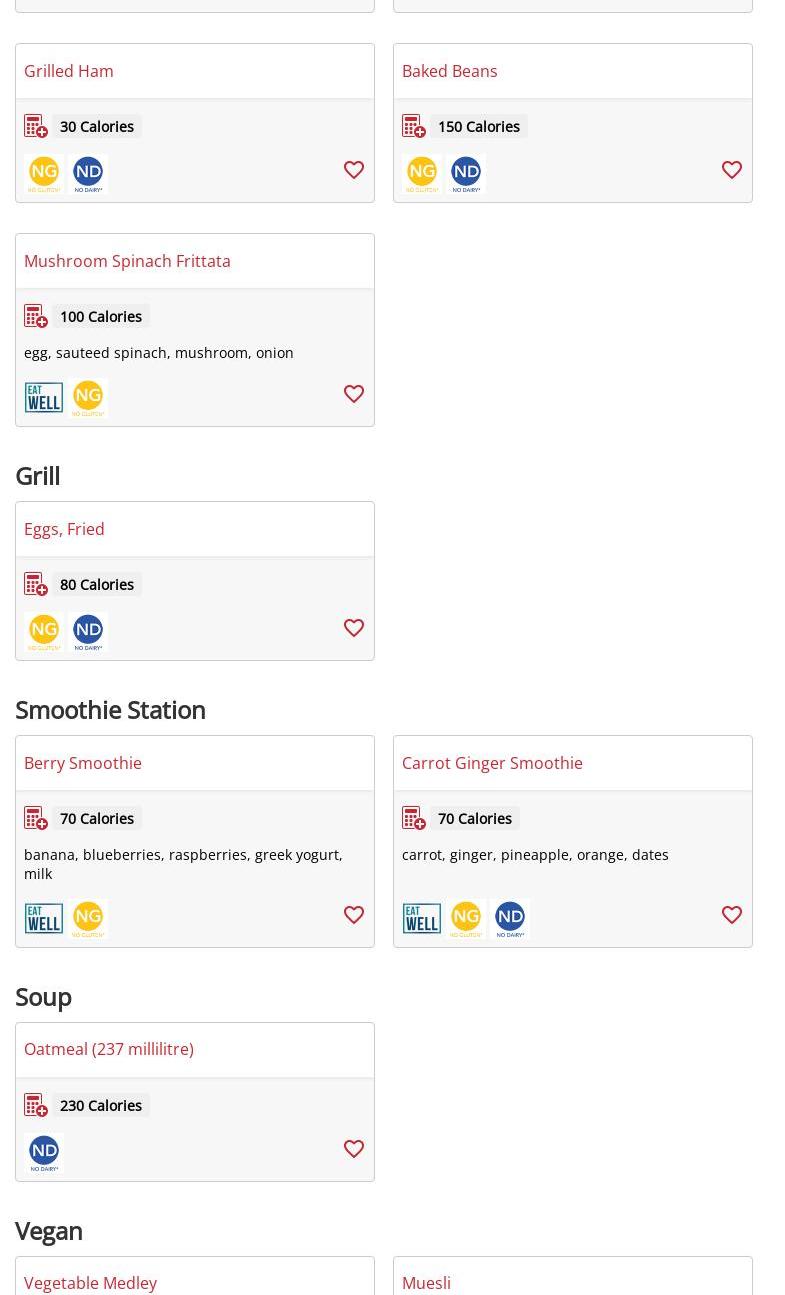Viewport: 785px width, 1295px height.
Task: Click the Eat Well icon on Carrot Ginger Smoothie
Action: (422, 919)
